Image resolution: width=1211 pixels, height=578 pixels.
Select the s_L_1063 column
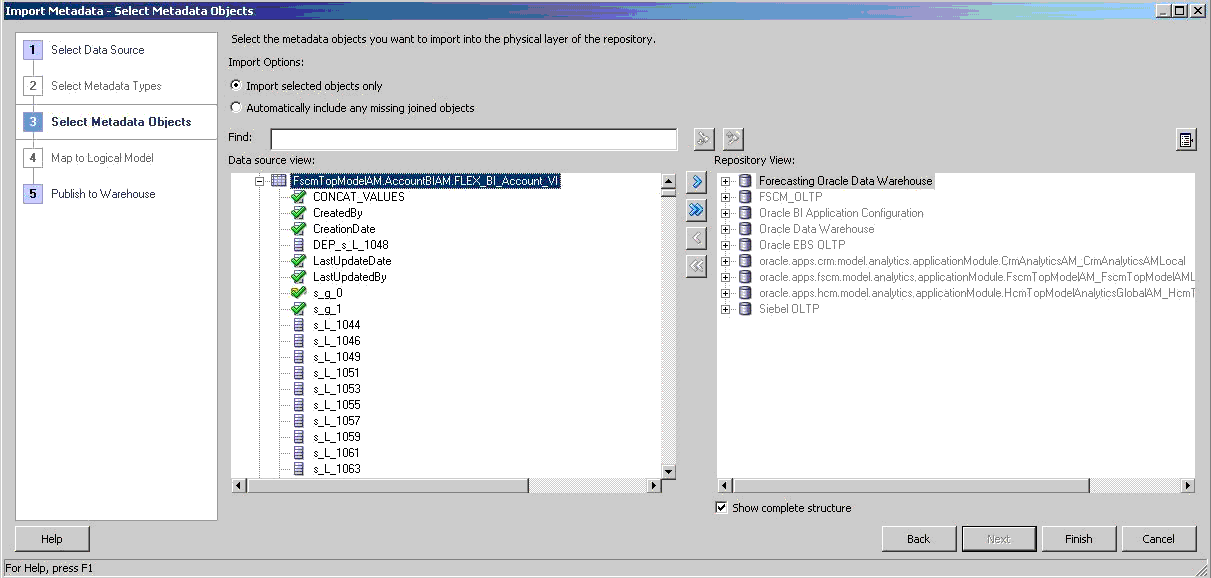pos(337,469)
